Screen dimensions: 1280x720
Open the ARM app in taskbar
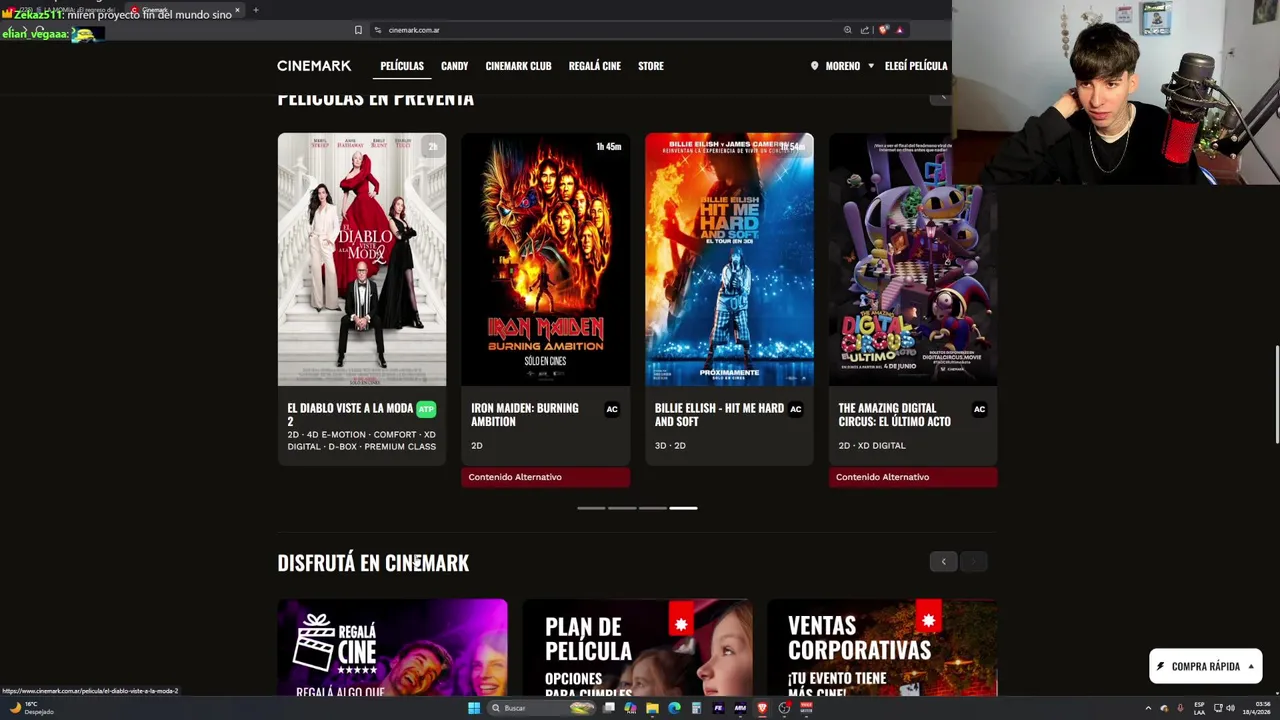tap(740, 708)
